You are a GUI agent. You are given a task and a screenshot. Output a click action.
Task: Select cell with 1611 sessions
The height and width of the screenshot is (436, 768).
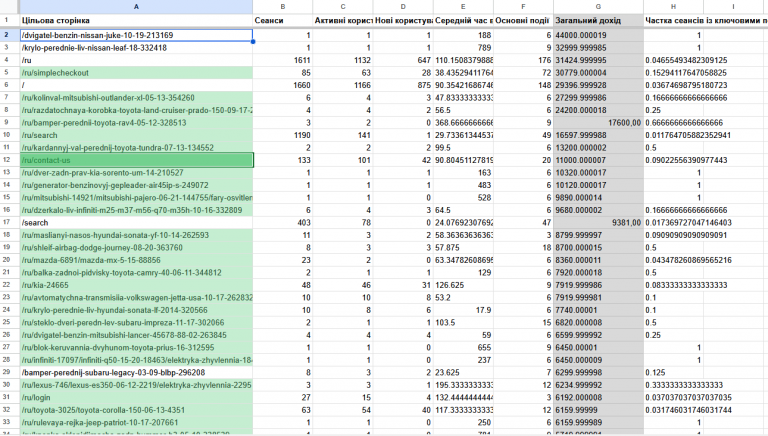pyautogui.click(x=283, y=60)
